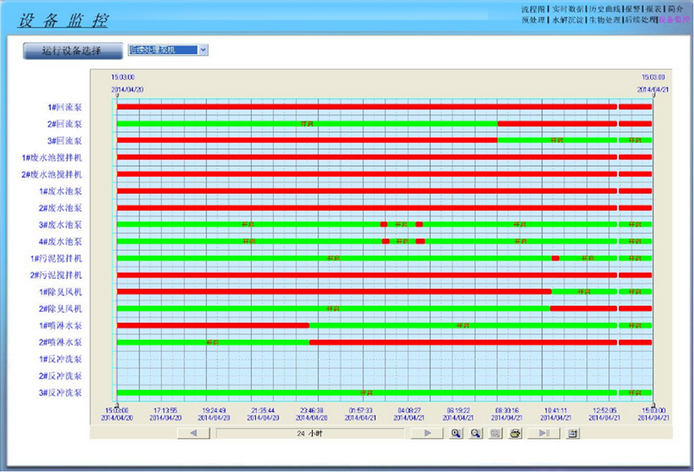Click the left time cursor marker atop chart

118,96
